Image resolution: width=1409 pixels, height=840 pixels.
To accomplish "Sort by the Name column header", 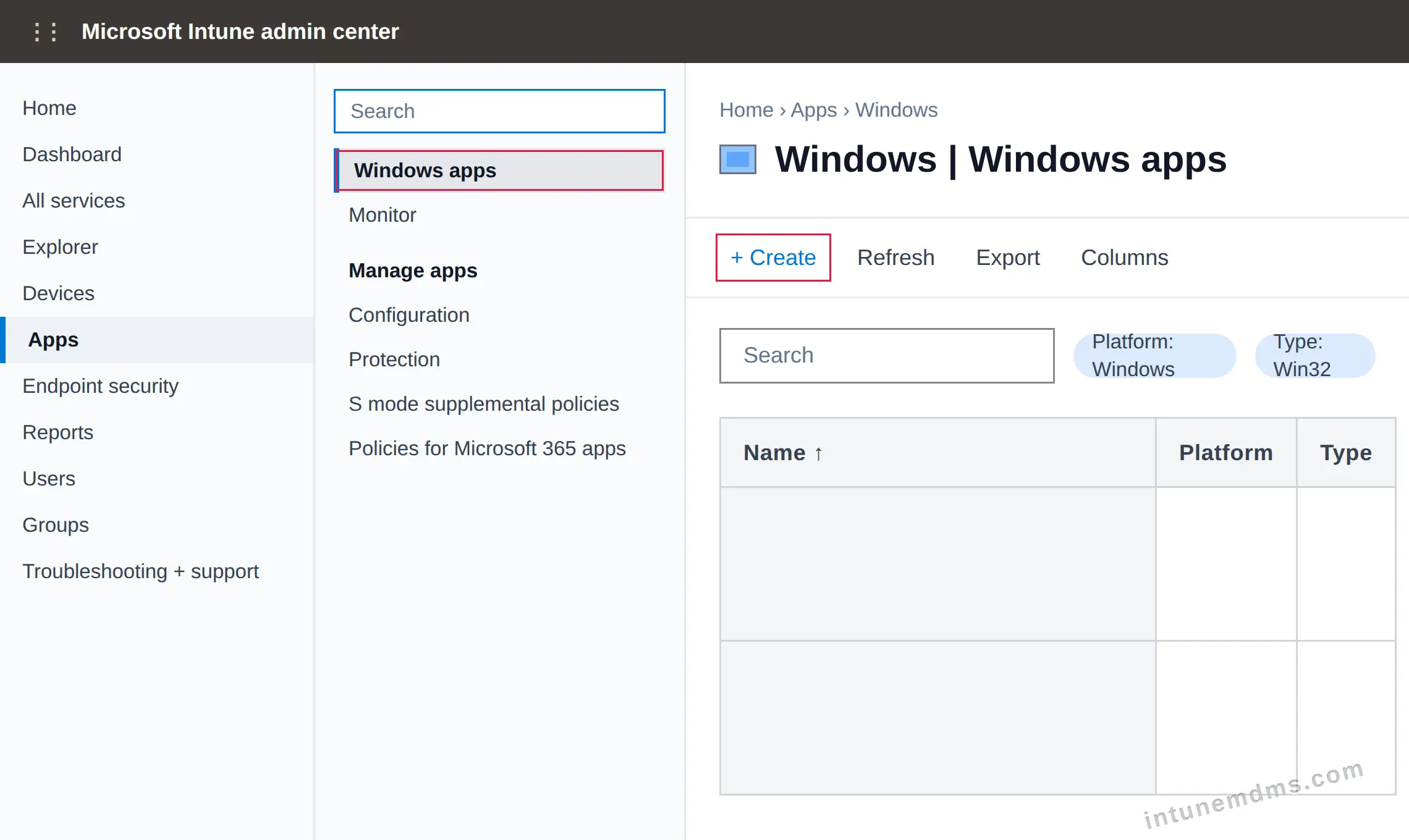I will pos(937,453).
